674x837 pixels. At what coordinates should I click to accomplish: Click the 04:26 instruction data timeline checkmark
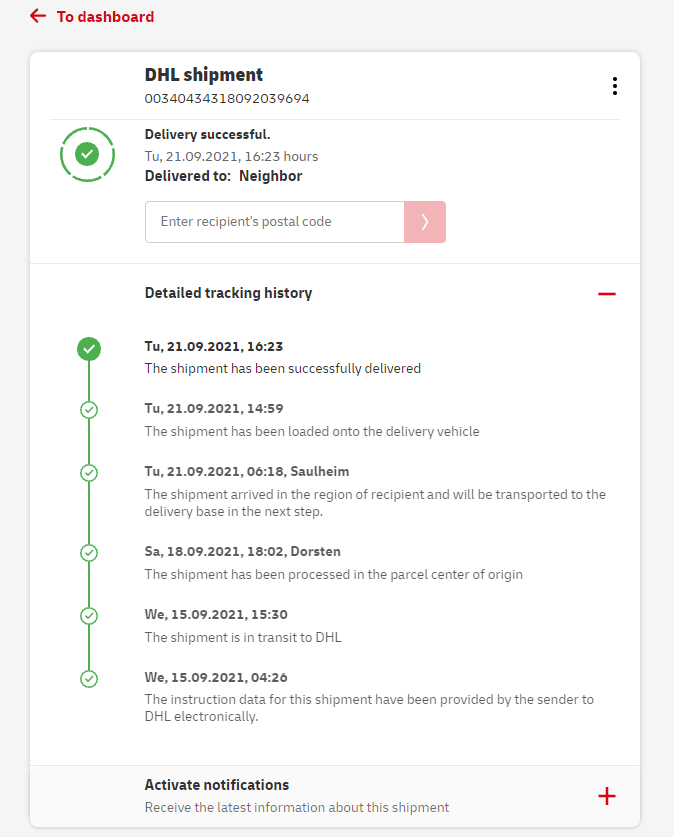click(x=89, y=679)
